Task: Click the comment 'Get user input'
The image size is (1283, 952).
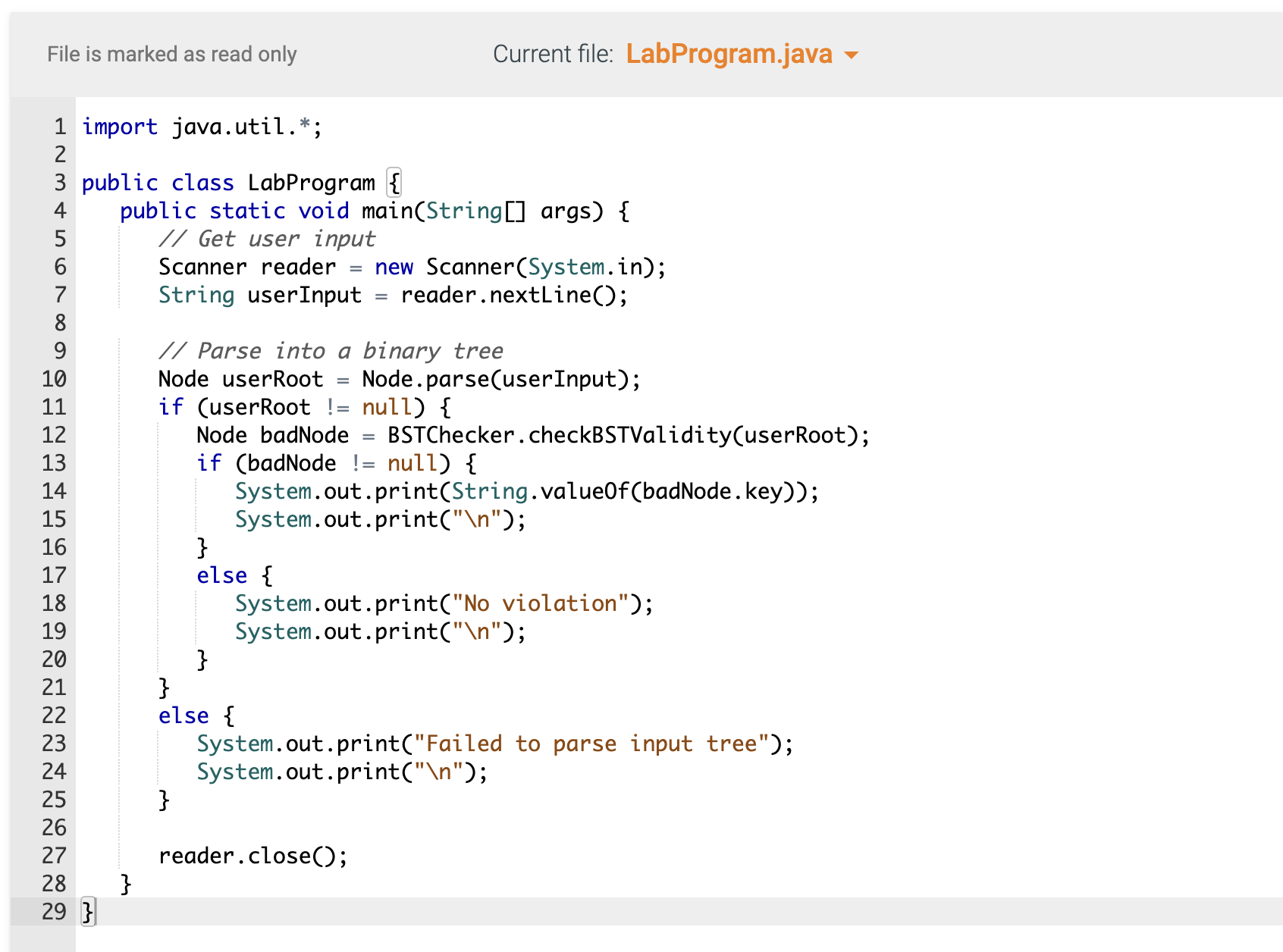Action: 267,239
